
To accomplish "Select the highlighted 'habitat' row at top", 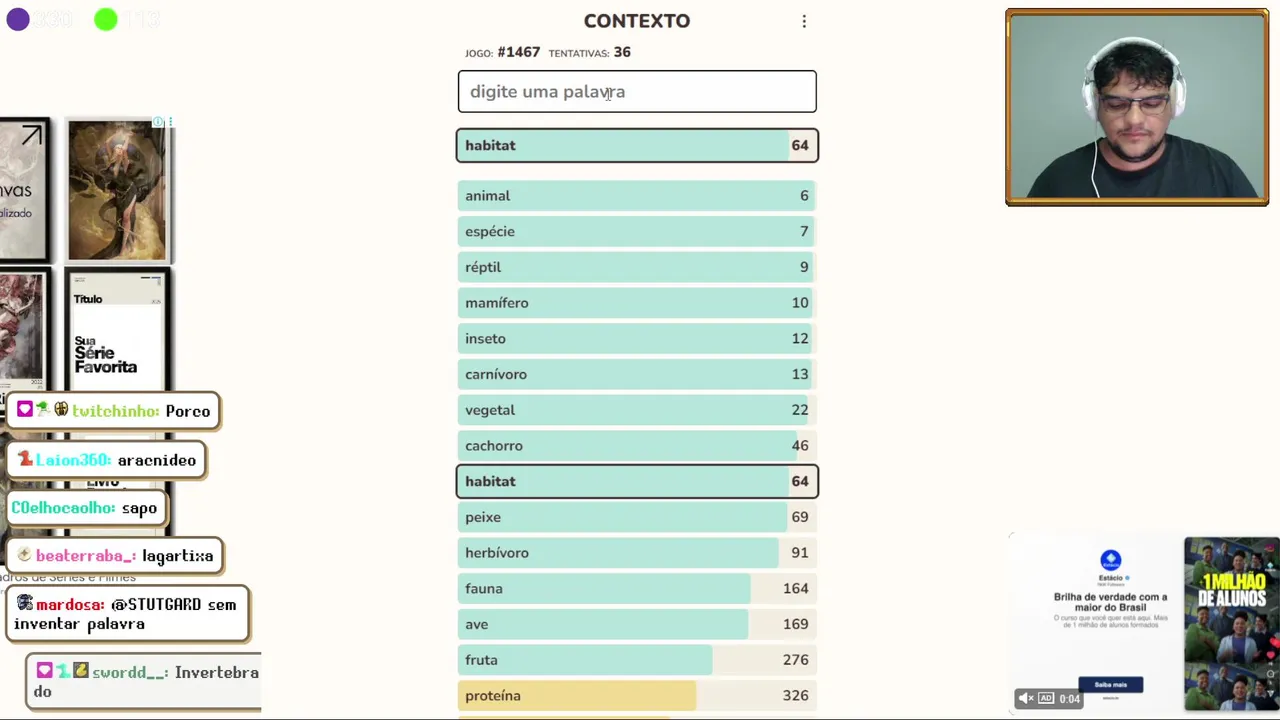I will (637, 146).
